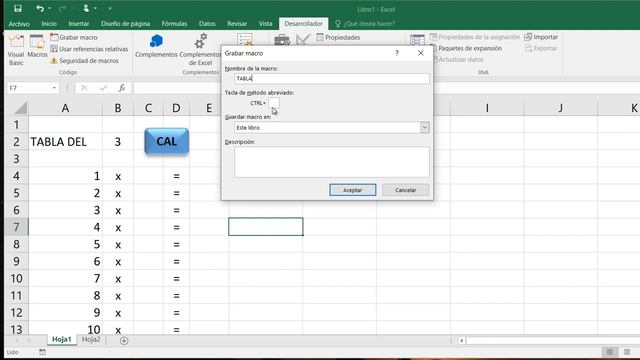The image size is (640, 360).
Task: Close the Grabar macro dialog
Action: click(x=421, y=53)
